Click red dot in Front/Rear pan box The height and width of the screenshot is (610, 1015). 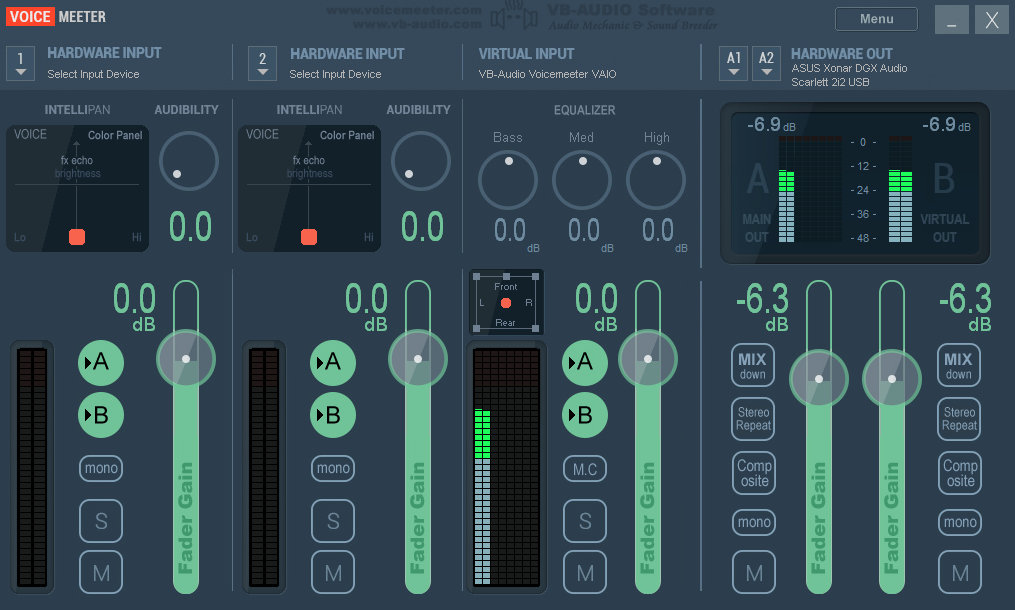[506, 303]
